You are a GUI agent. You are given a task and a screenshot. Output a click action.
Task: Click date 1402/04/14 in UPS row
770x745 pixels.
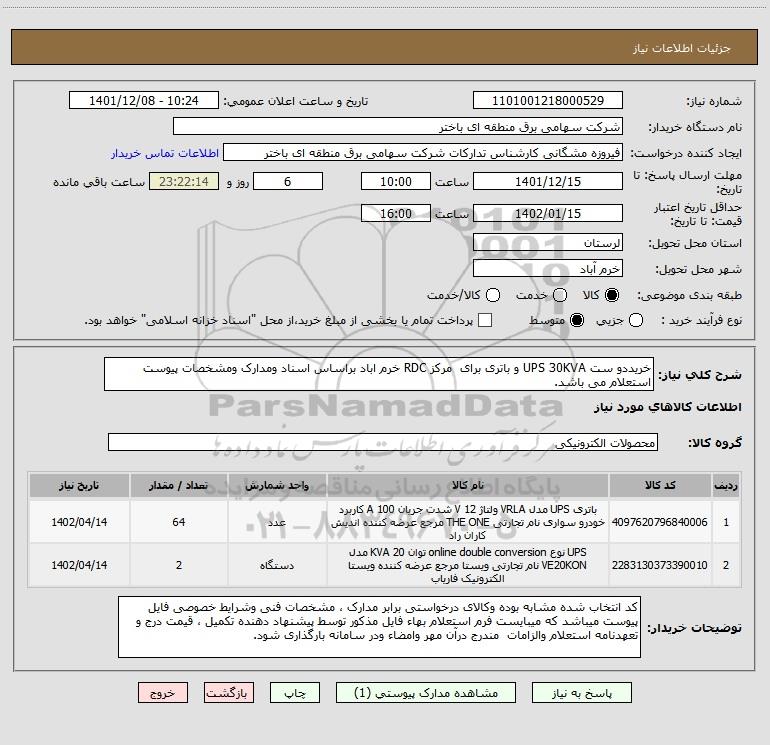pyautogui.click(x=79, y=565)
